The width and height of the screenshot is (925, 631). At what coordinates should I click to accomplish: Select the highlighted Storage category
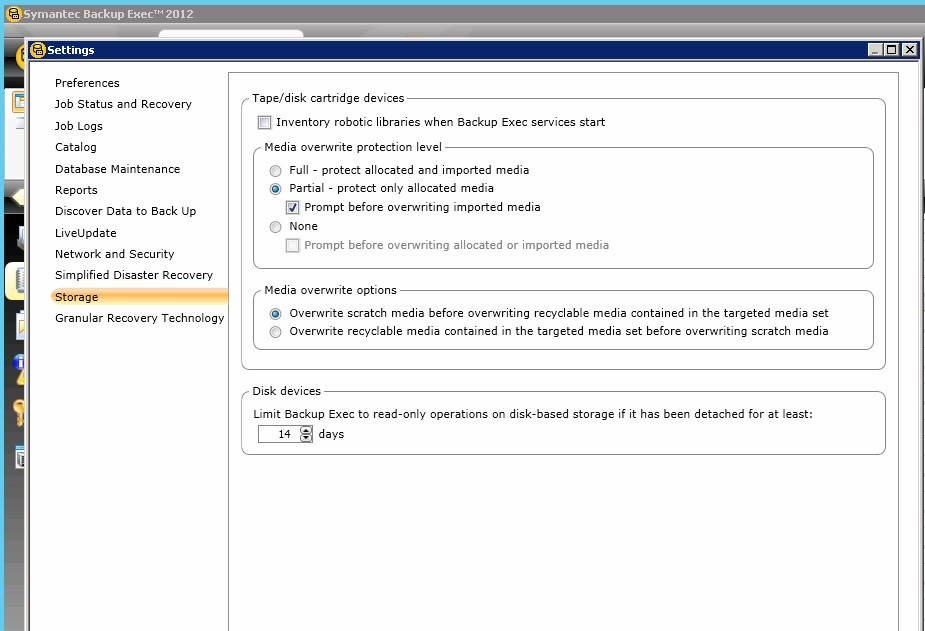(x=139, y=297)
